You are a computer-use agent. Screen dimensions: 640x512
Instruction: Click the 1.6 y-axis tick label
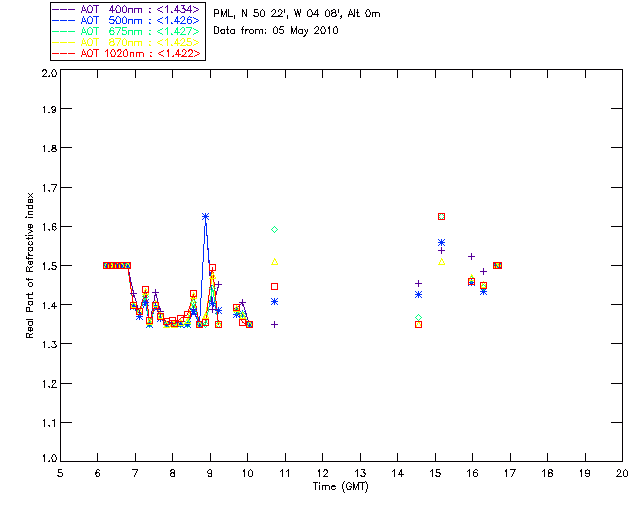tap(49, 227)
